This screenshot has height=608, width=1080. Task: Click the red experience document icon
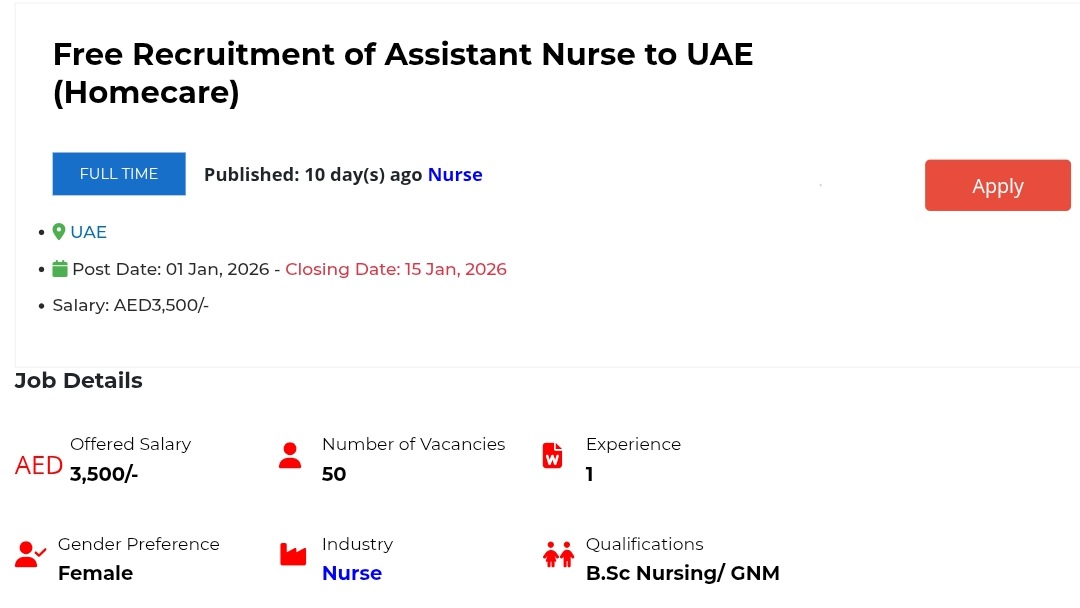click(x=552, y=456)
